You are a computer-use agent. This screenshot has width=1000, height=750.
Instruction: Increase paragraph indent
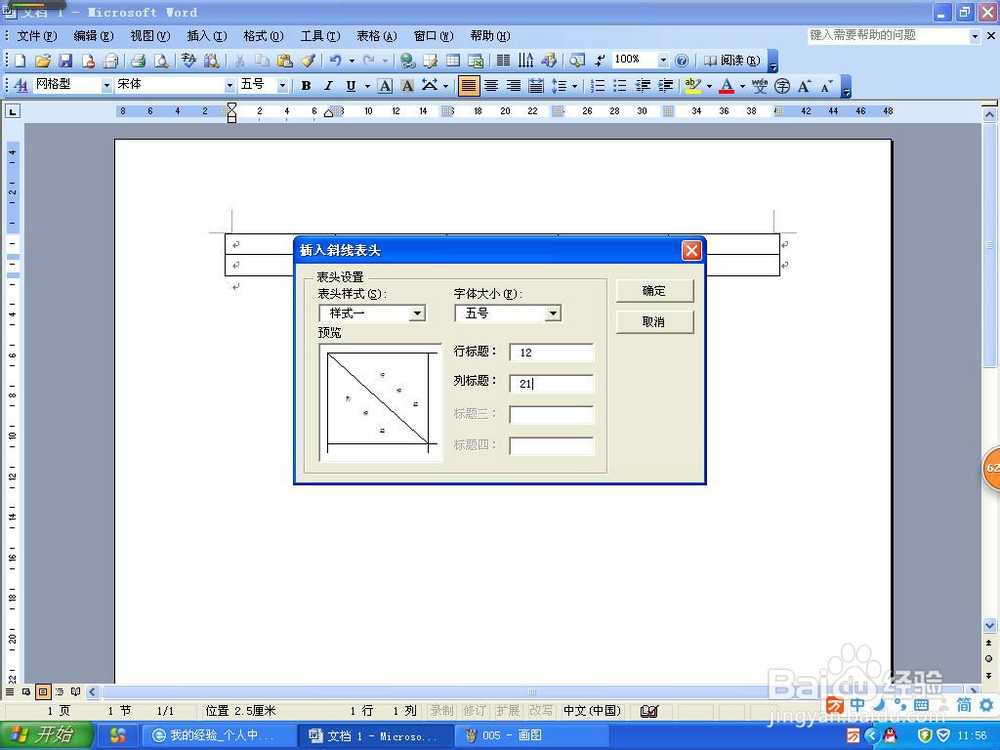(x=665, y=85)
